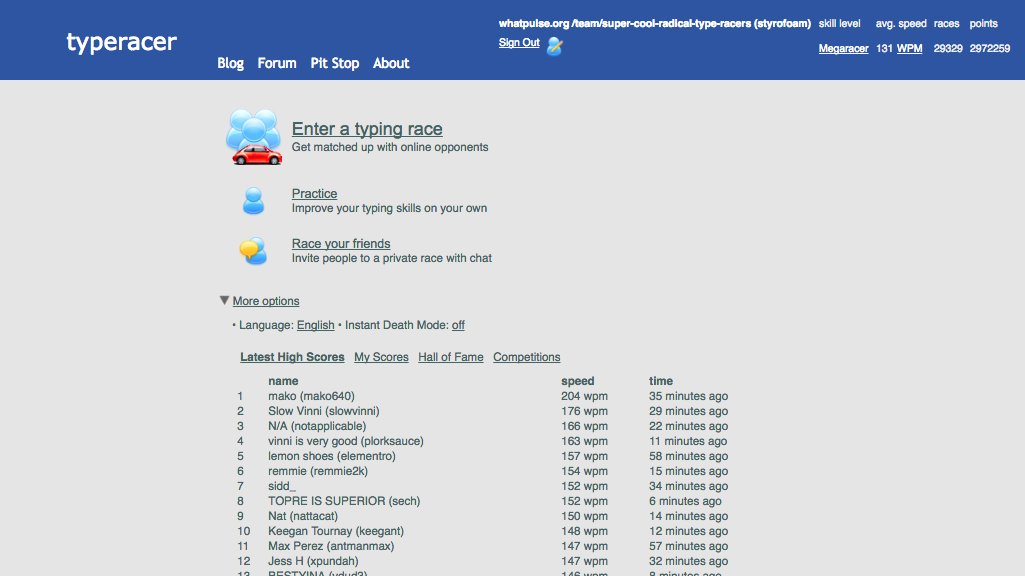Select the Practice person icon
Screen dimensions: 1025x576
253,200
